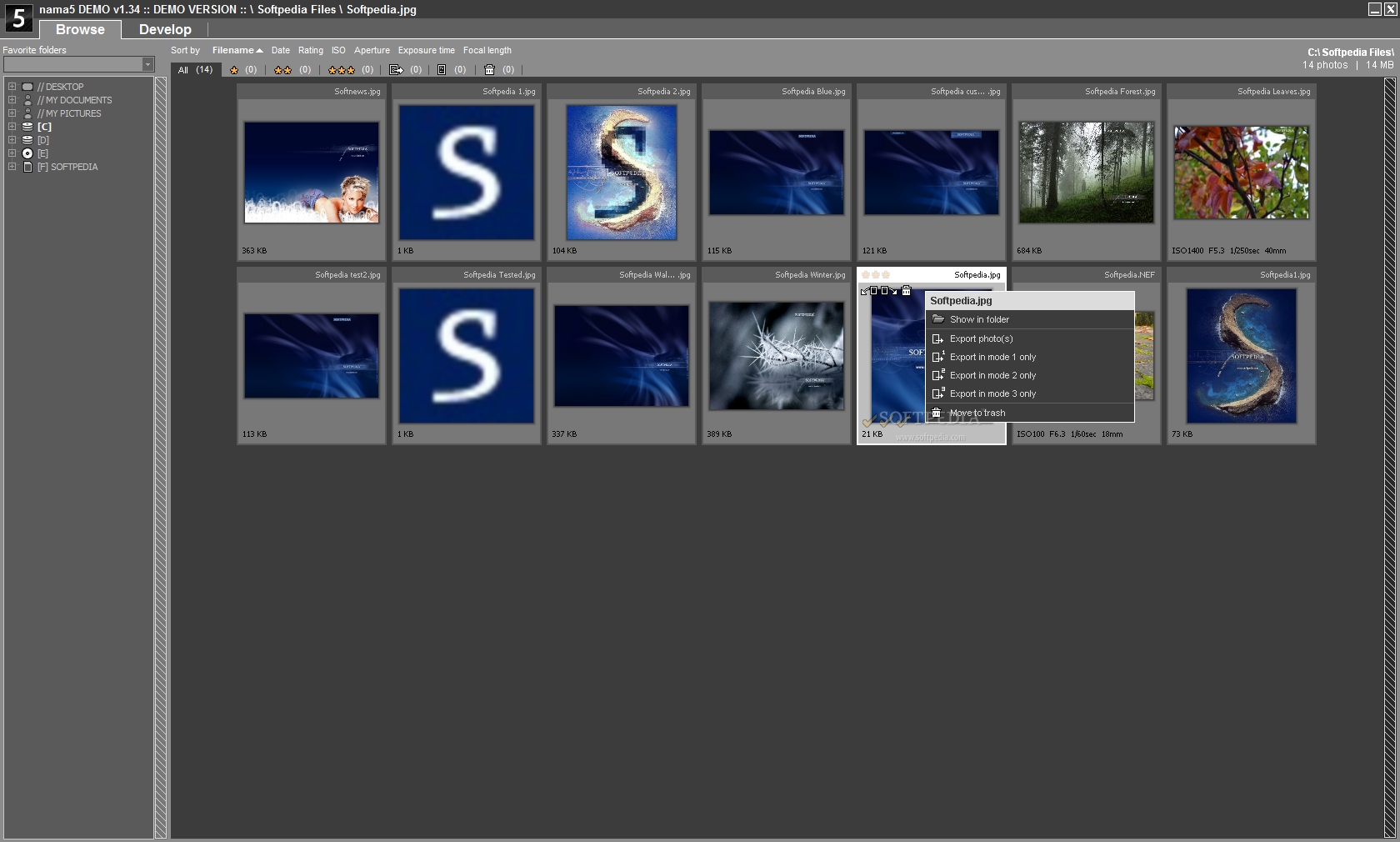Click the E optical disc icon

(27, 153)
